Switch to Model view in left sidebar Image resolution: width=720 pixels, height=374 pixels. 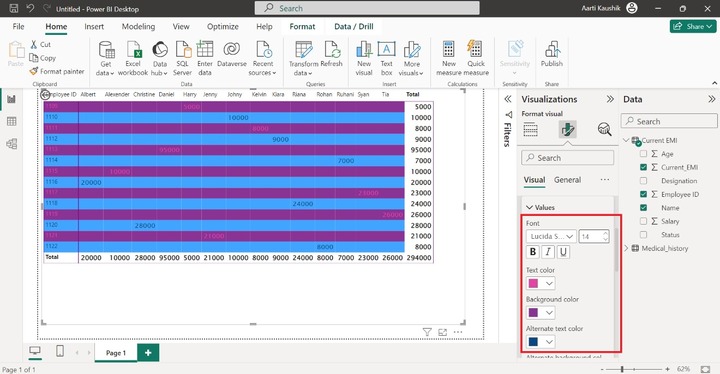point(11,144)
